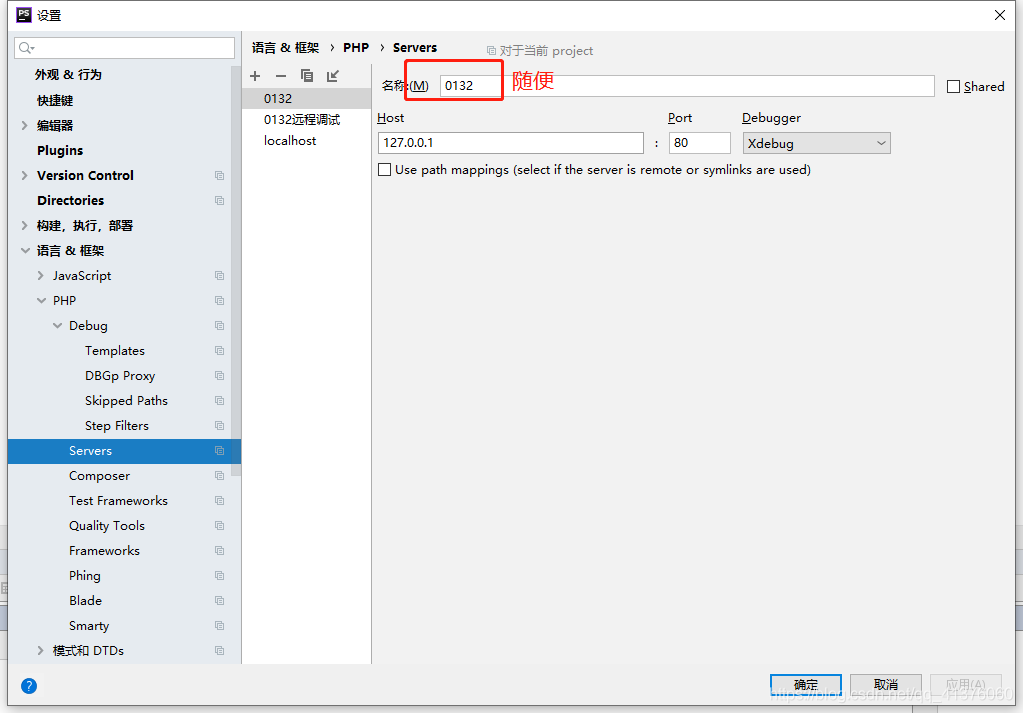
Task: Select server 0132 in the list
Action: click(307, 99)
